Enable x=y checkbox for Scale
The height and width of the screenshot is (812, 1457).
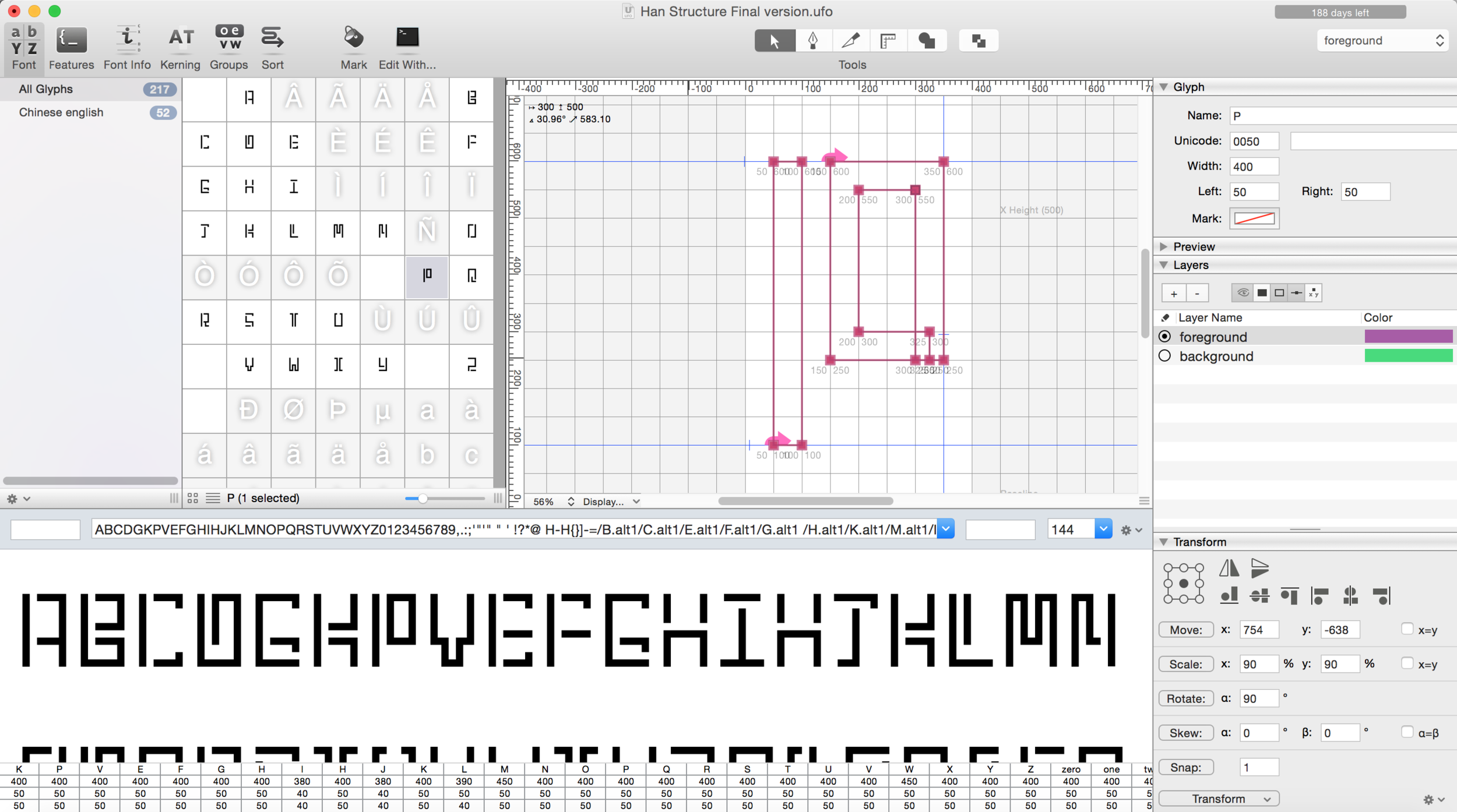click(x=1407, y=663)
